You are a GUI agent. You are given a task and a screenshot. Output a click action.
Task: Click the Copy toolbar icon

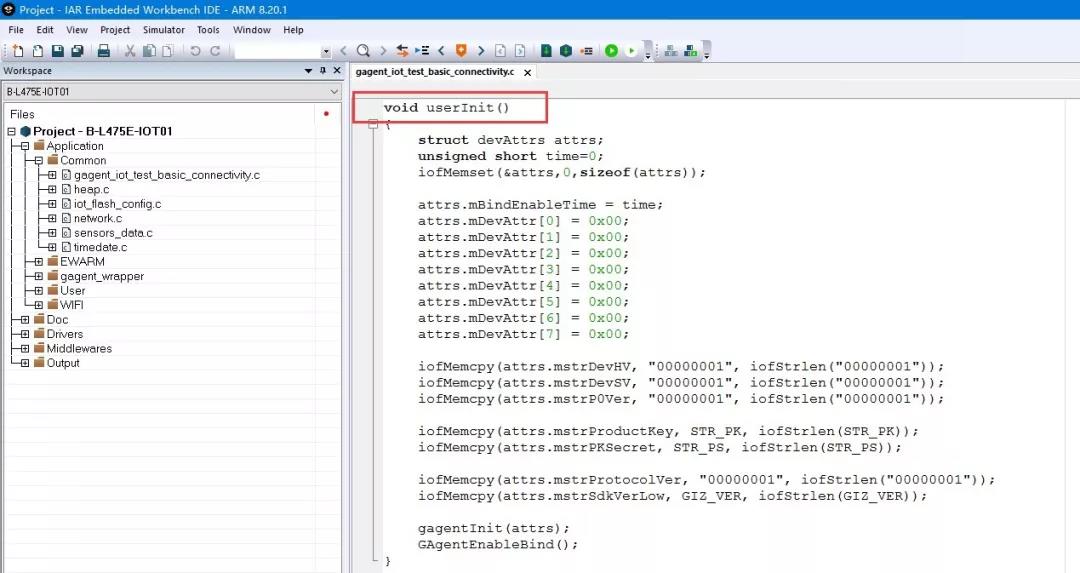(x=149, y=51)
